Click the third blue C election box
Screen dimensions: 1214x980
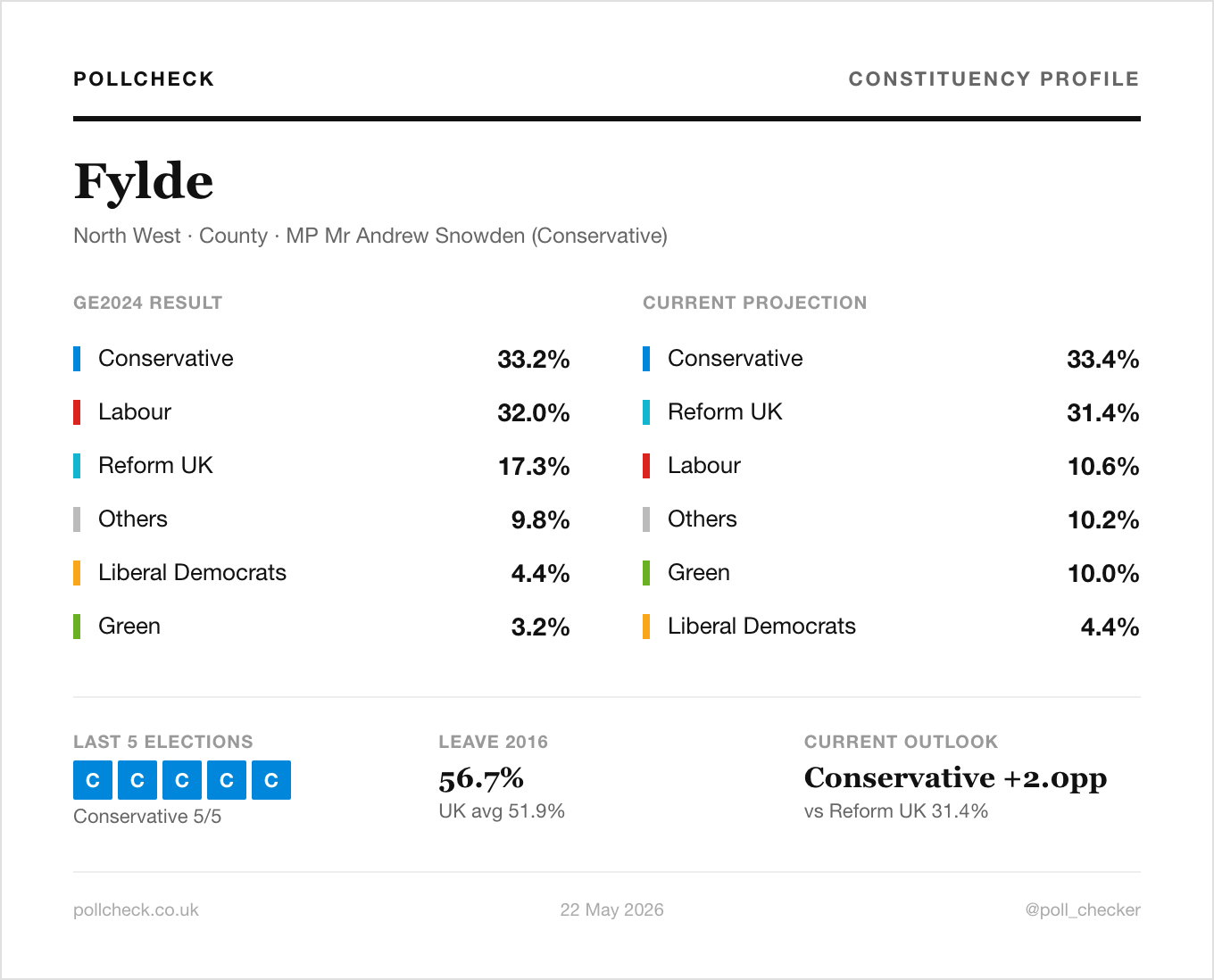coord(182,780)
